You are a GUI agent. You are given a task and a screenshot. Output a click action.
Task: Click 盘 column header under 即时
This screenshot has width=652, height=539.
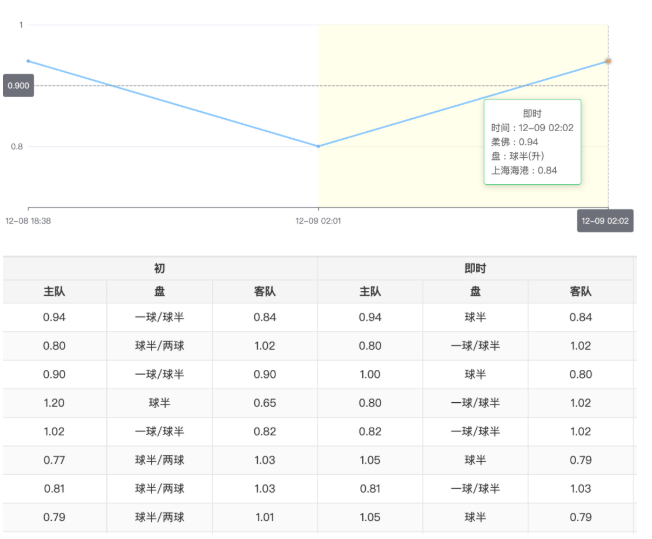coord(476,292)
